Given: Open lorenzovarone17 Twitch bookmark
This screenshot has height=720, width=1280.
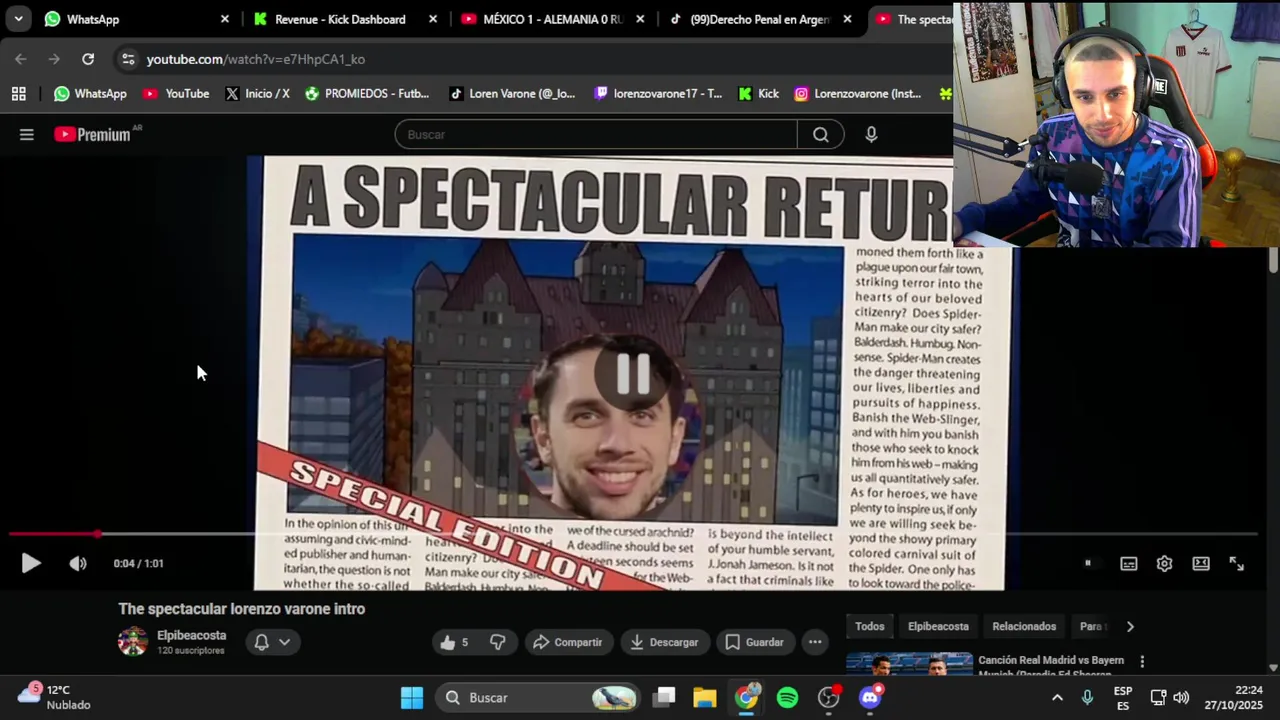Looking at the screenshot, I should tap(658, 94).
